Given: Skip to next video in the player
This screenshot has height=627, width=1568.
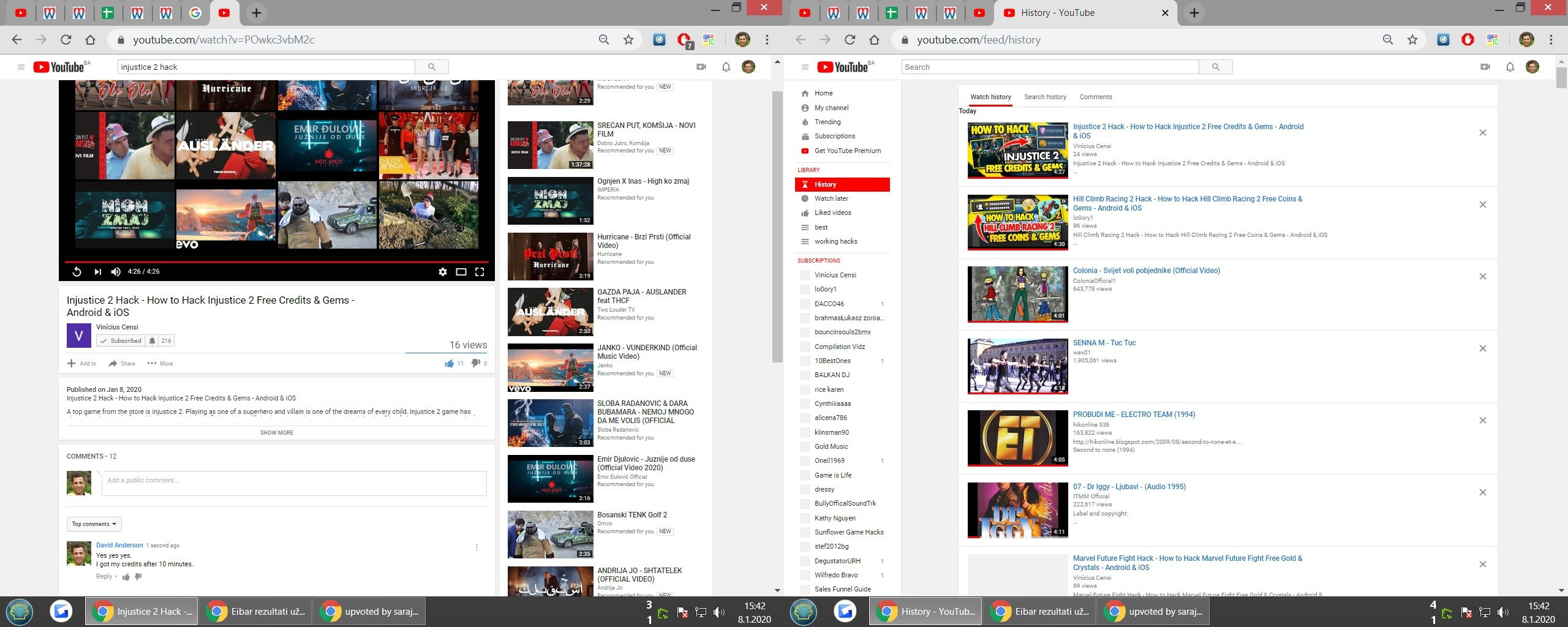Looking at the screenshot, I should click(97, 272).
